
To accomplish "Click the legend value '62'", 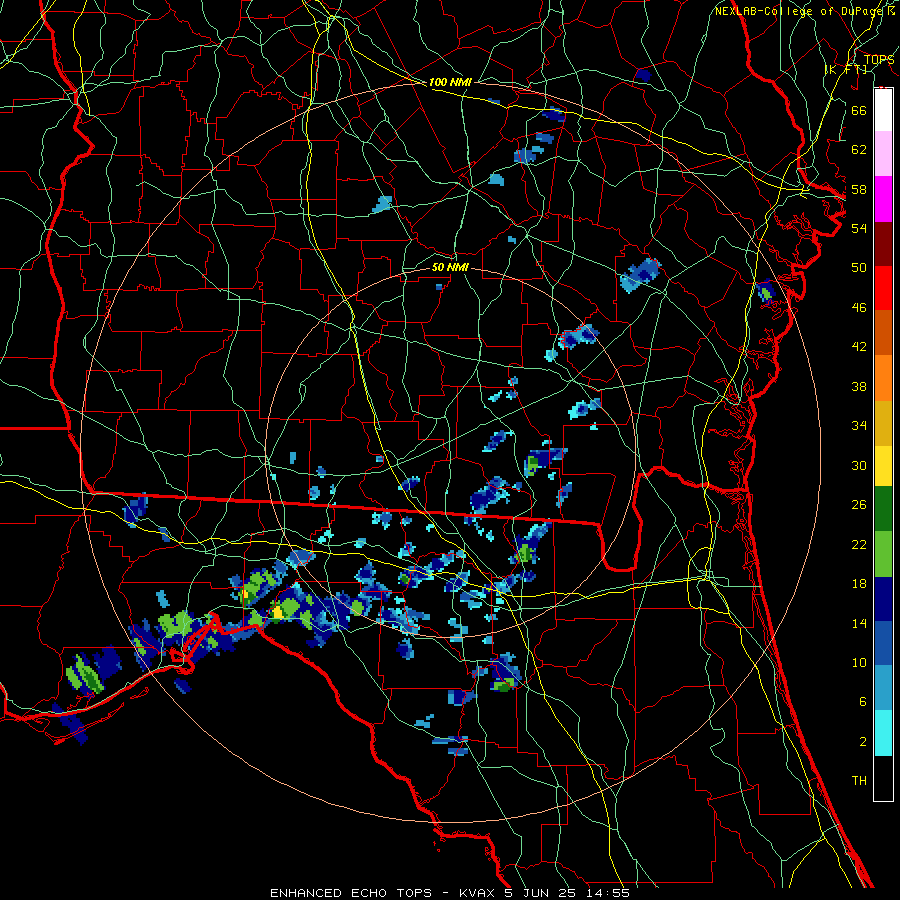I will click(859, 150).
